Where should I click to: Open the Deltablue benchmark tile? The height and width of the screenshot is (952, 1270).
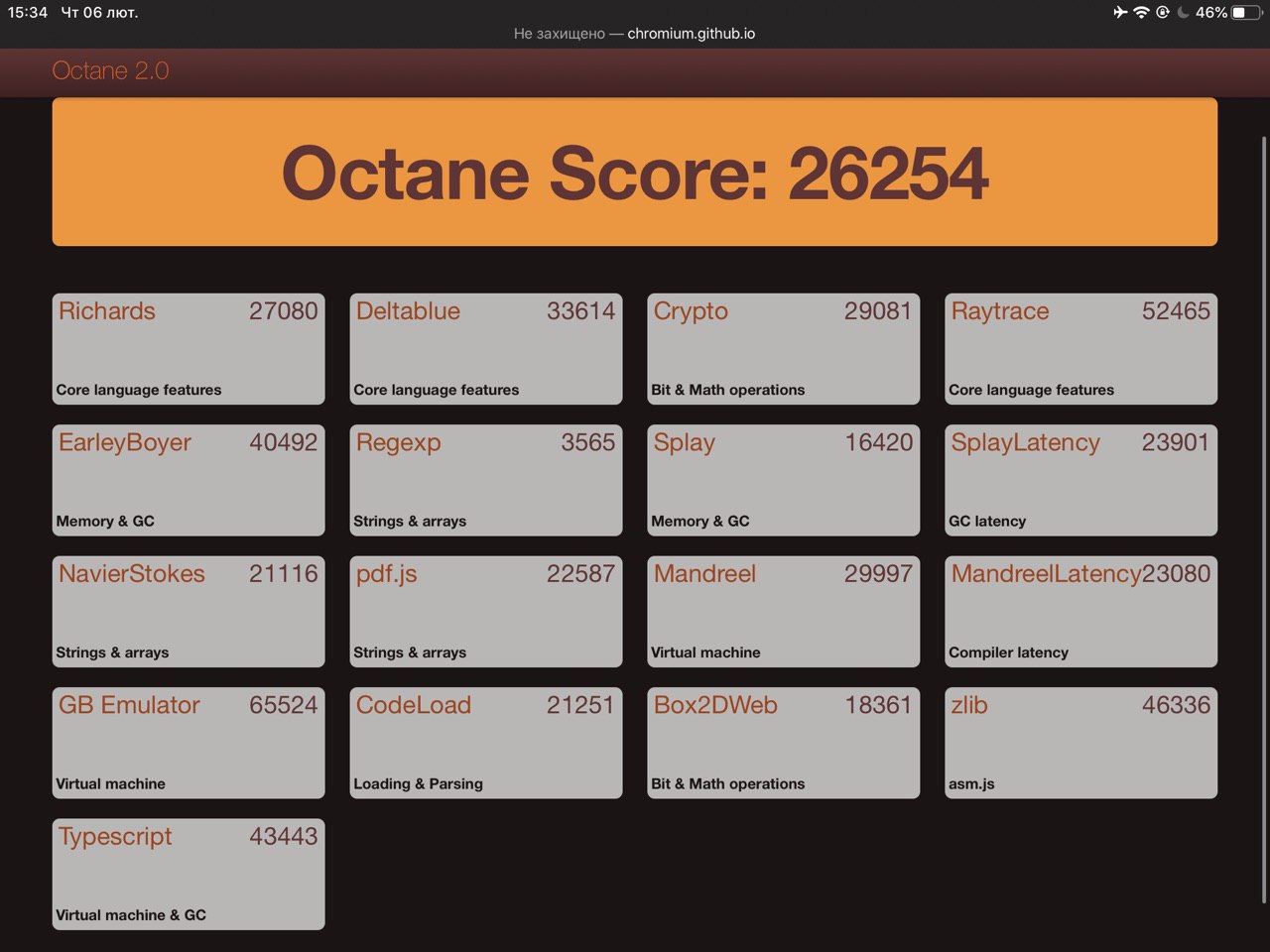pos(486,348)
